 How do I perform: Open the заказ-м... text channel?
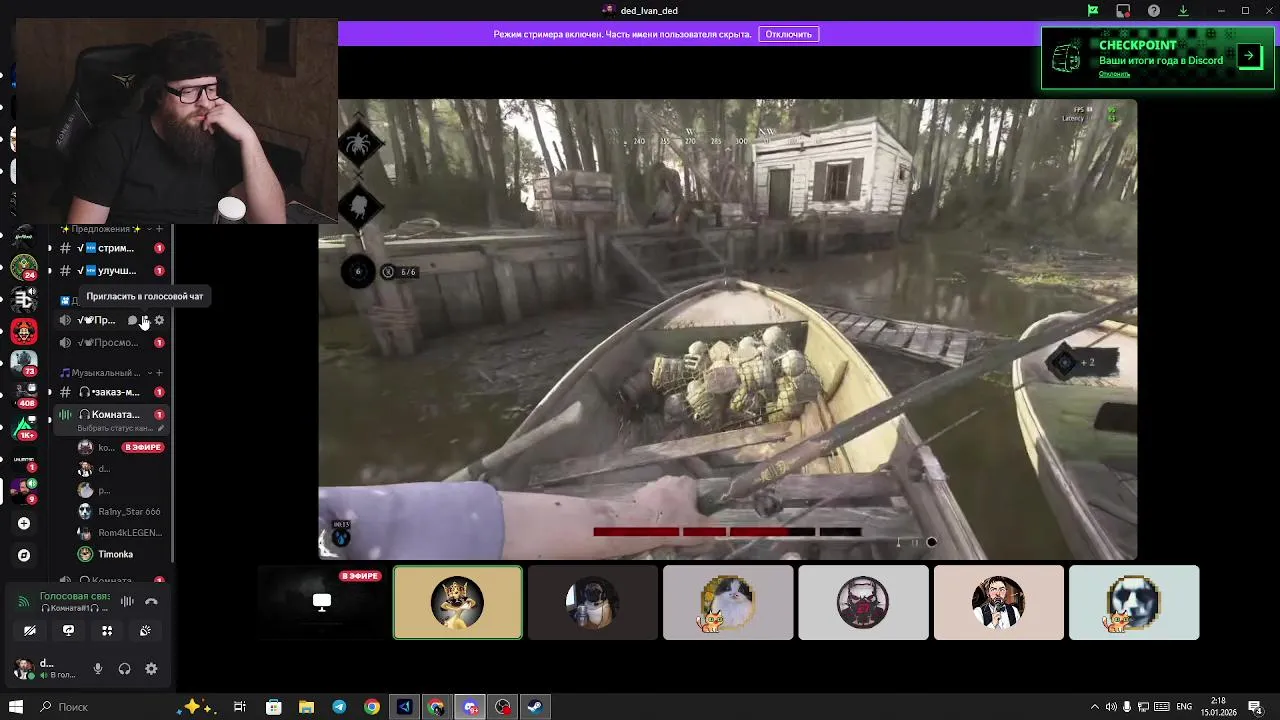(x=109, y=392)
